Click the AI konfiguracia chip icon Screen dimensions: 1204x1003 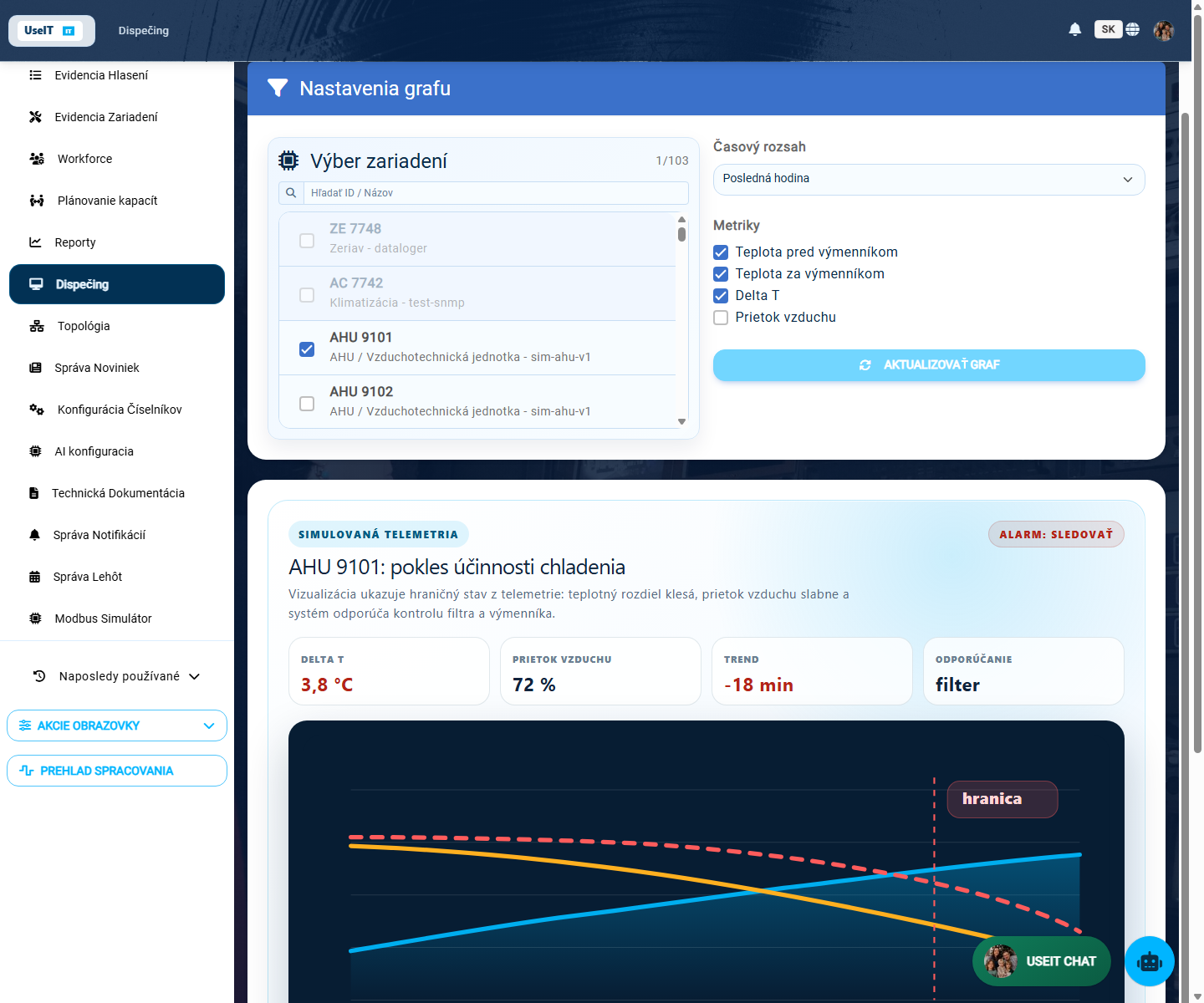click(x=35, y=451)
